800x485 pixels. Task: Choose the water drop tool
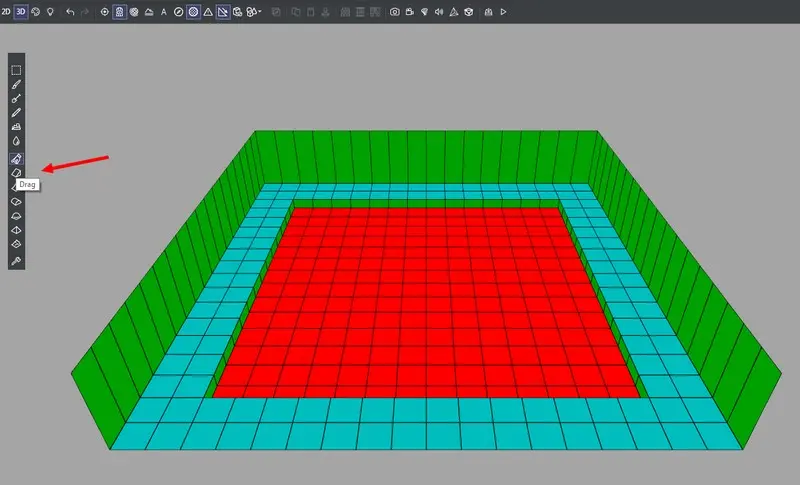[16, 142]
